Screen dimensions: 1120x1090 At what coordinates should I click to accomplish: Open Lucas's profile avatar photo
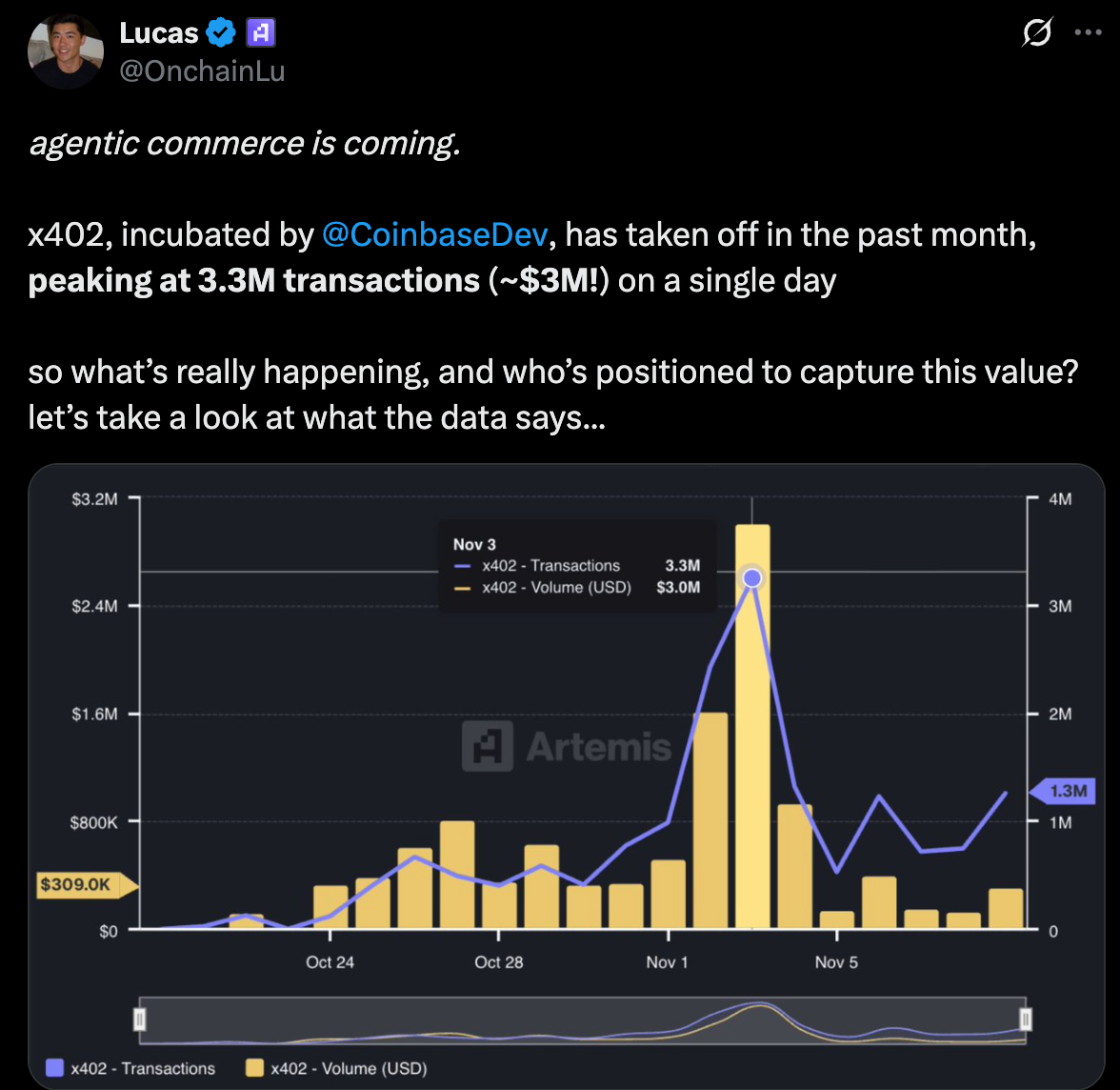tap(65, 51)
